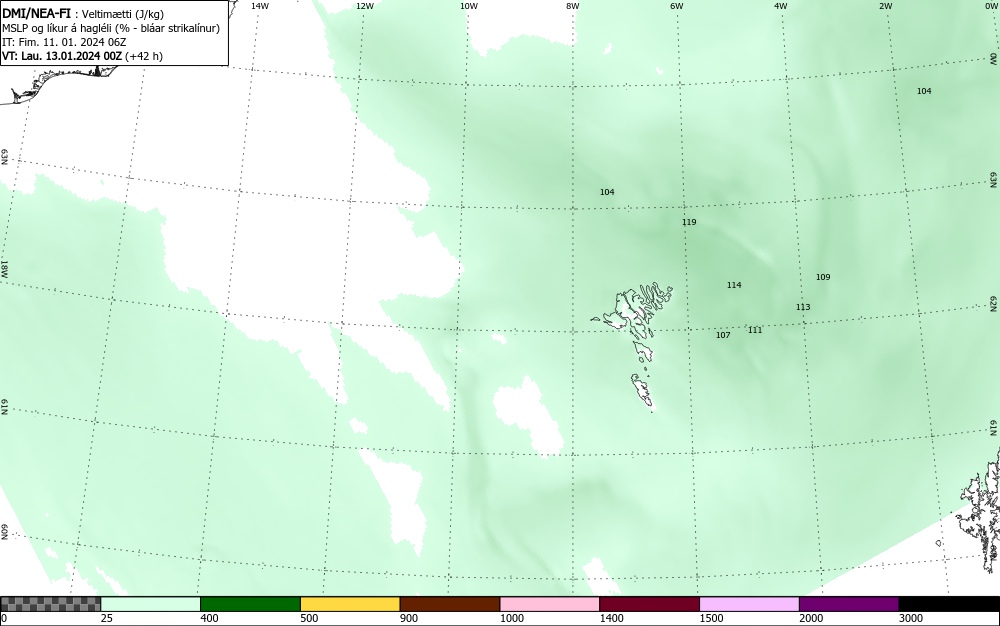Viewport: 1000px width, 626px height.
Task: Select the light green 25–400 legend swatch
Action: click(x=151, y=604)
